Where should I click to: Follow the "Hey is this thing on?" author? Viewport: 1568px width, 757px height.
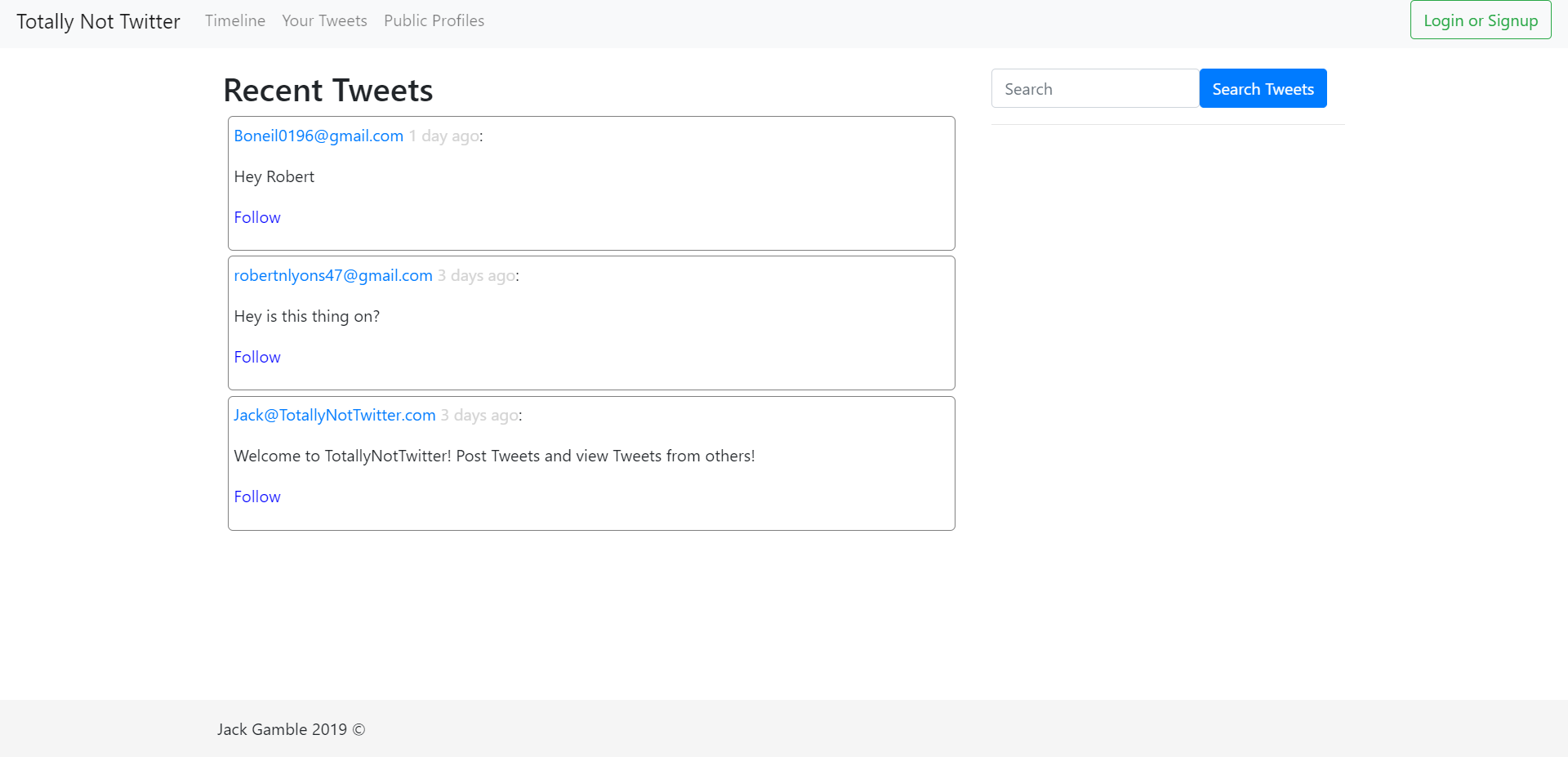click(257, 357)
